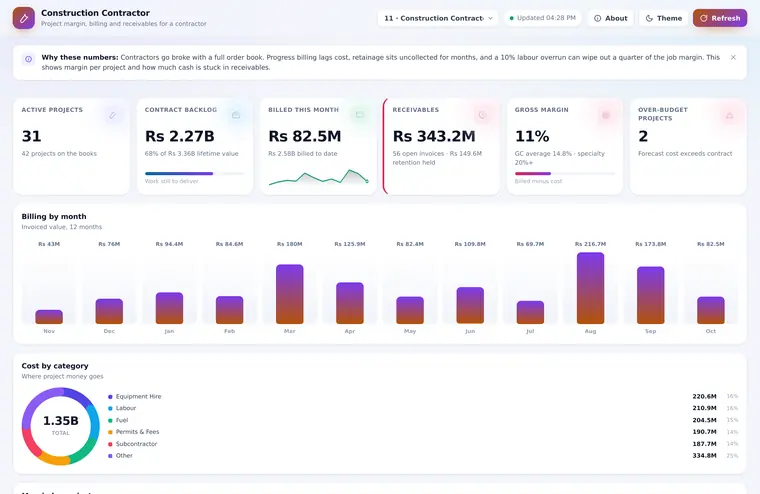Click the Gross Margin card icon

(x=606, y=115)
